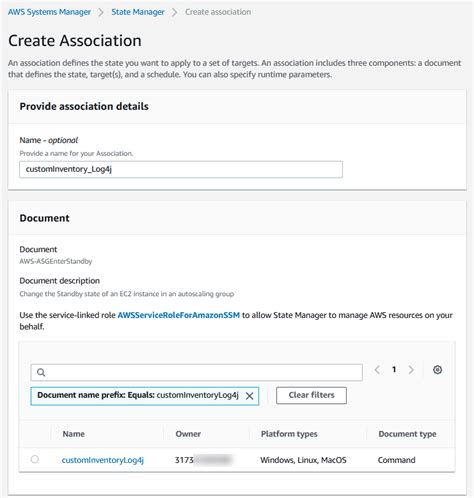Click the Create association breadcrumb text
The image size is (474, 498).
click(218, 12)
